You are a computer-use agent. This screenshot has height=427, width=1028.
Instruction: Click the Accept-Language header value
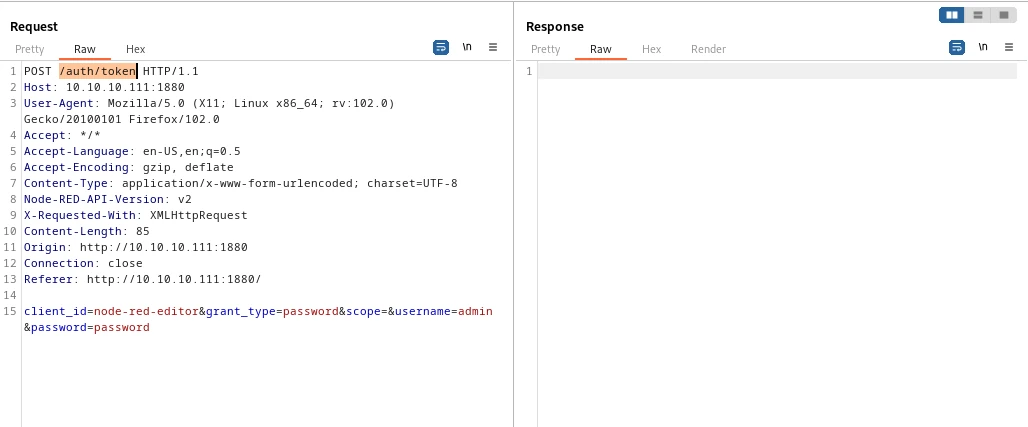pos(191,152)
